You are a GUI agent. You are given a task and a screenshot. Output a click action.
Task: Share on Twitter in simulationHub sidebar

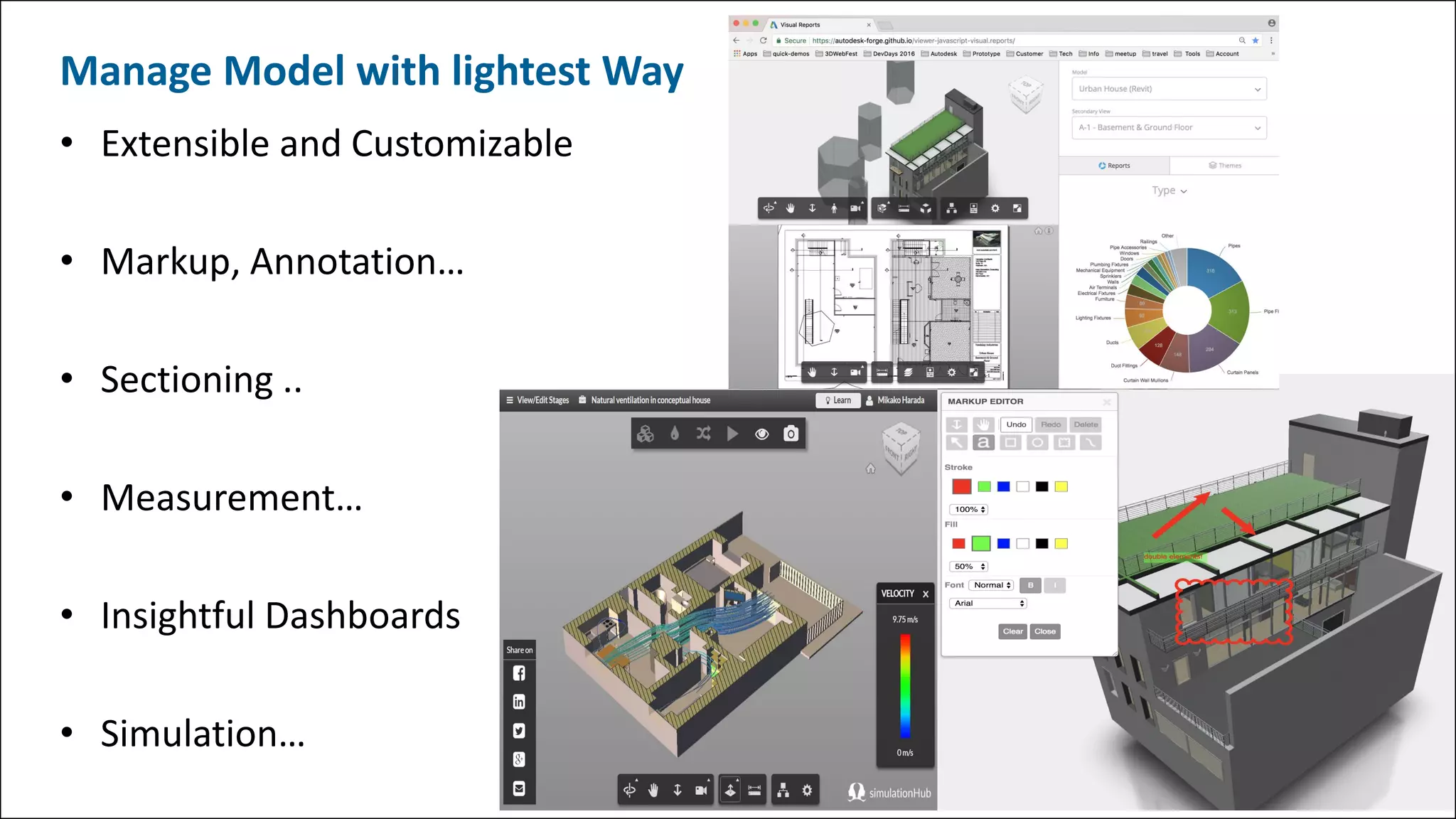pos(519,731)
